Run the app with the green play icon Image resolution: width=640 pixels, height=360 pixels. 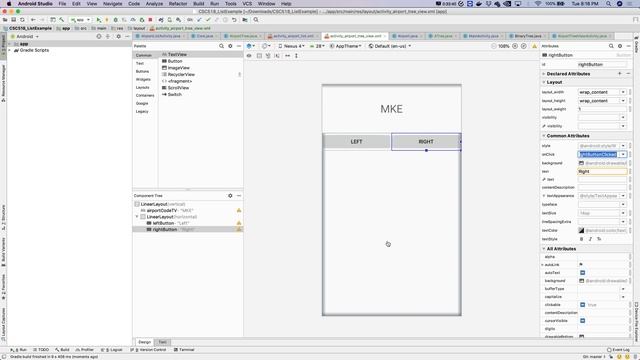(x=98, y=20)
